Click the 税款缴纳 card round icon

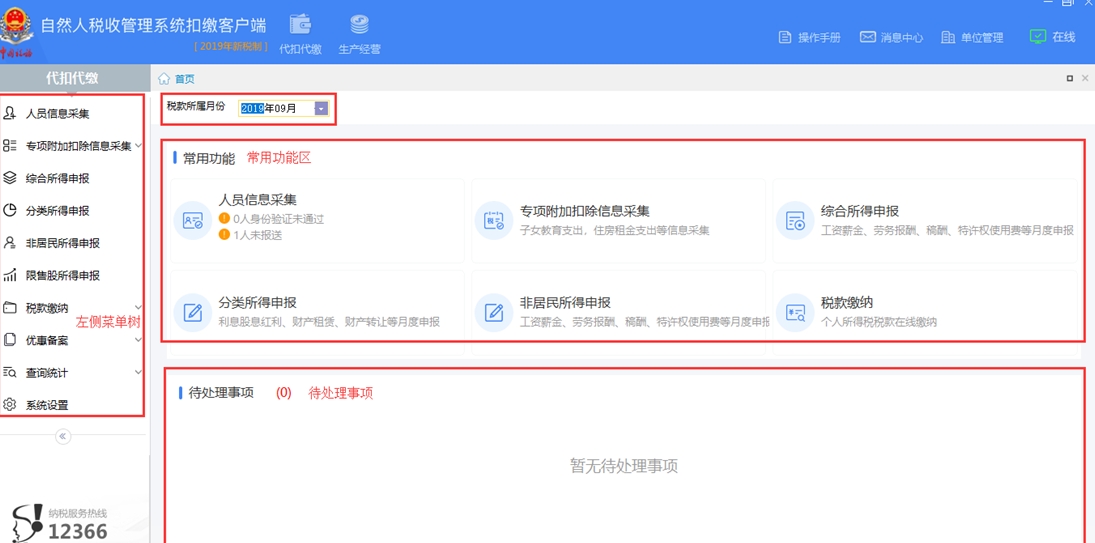click(x=795, y=312)
